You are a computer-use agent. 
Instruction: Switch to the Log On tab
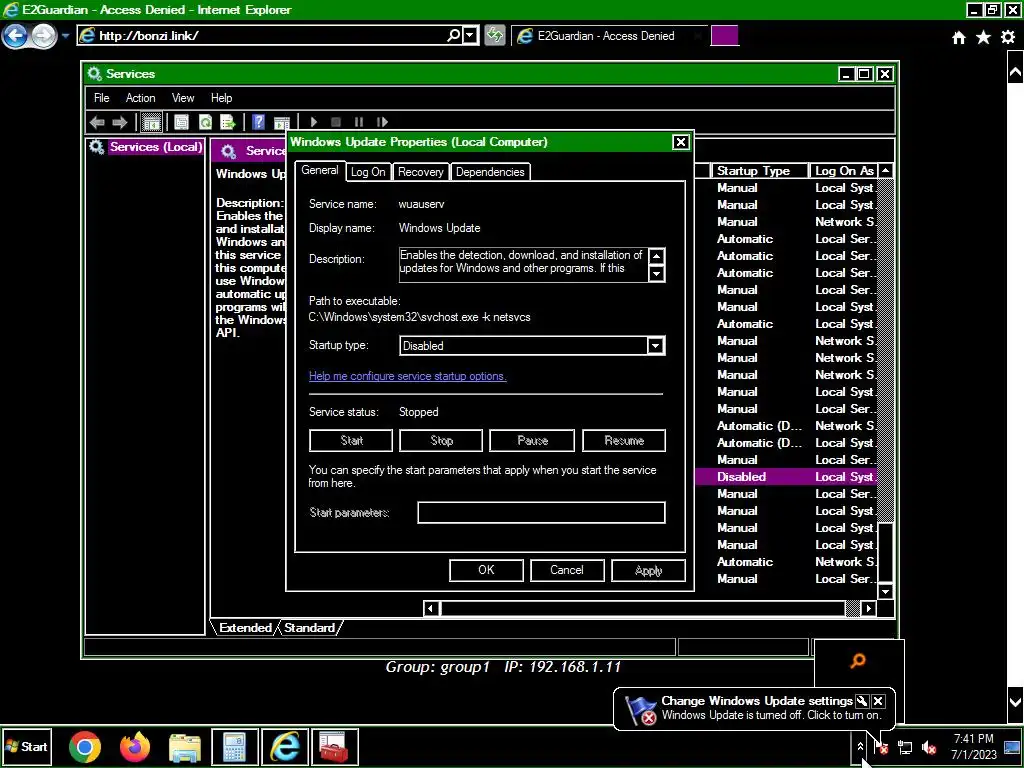pyautogui.click(x=368, y=172)
